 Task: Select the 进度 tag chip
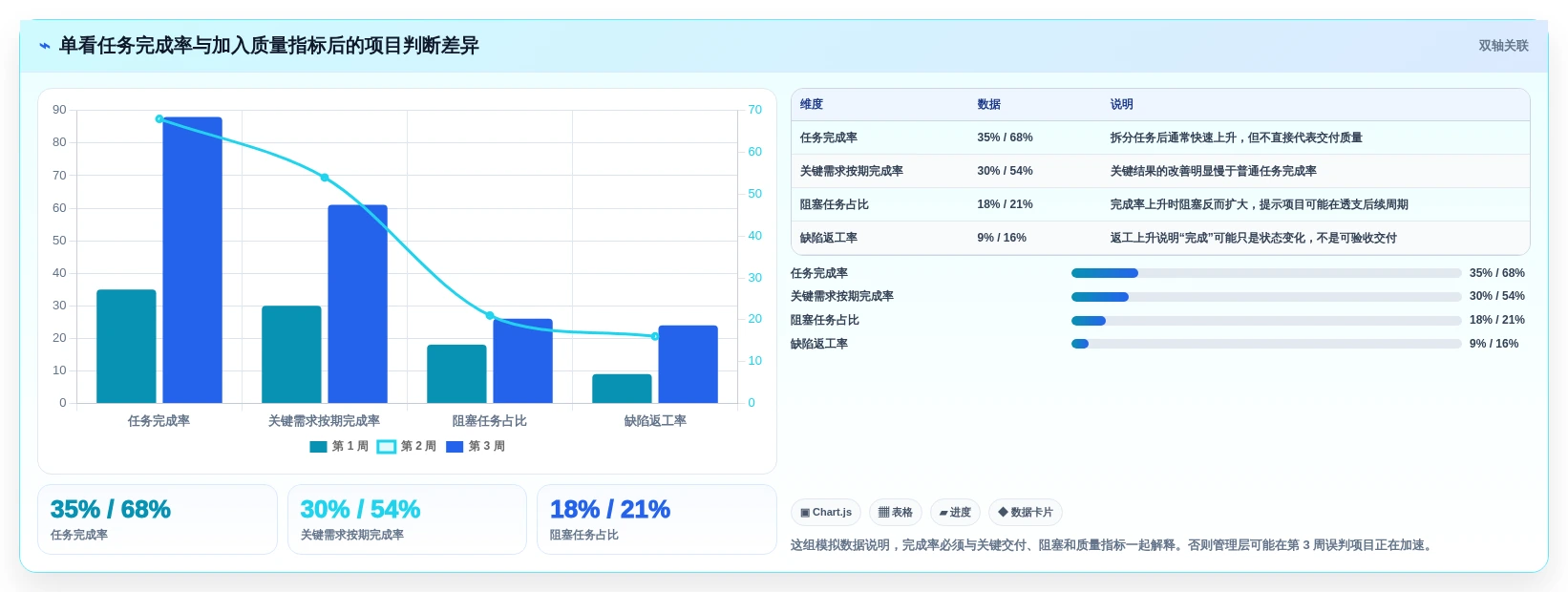(955, 513)
